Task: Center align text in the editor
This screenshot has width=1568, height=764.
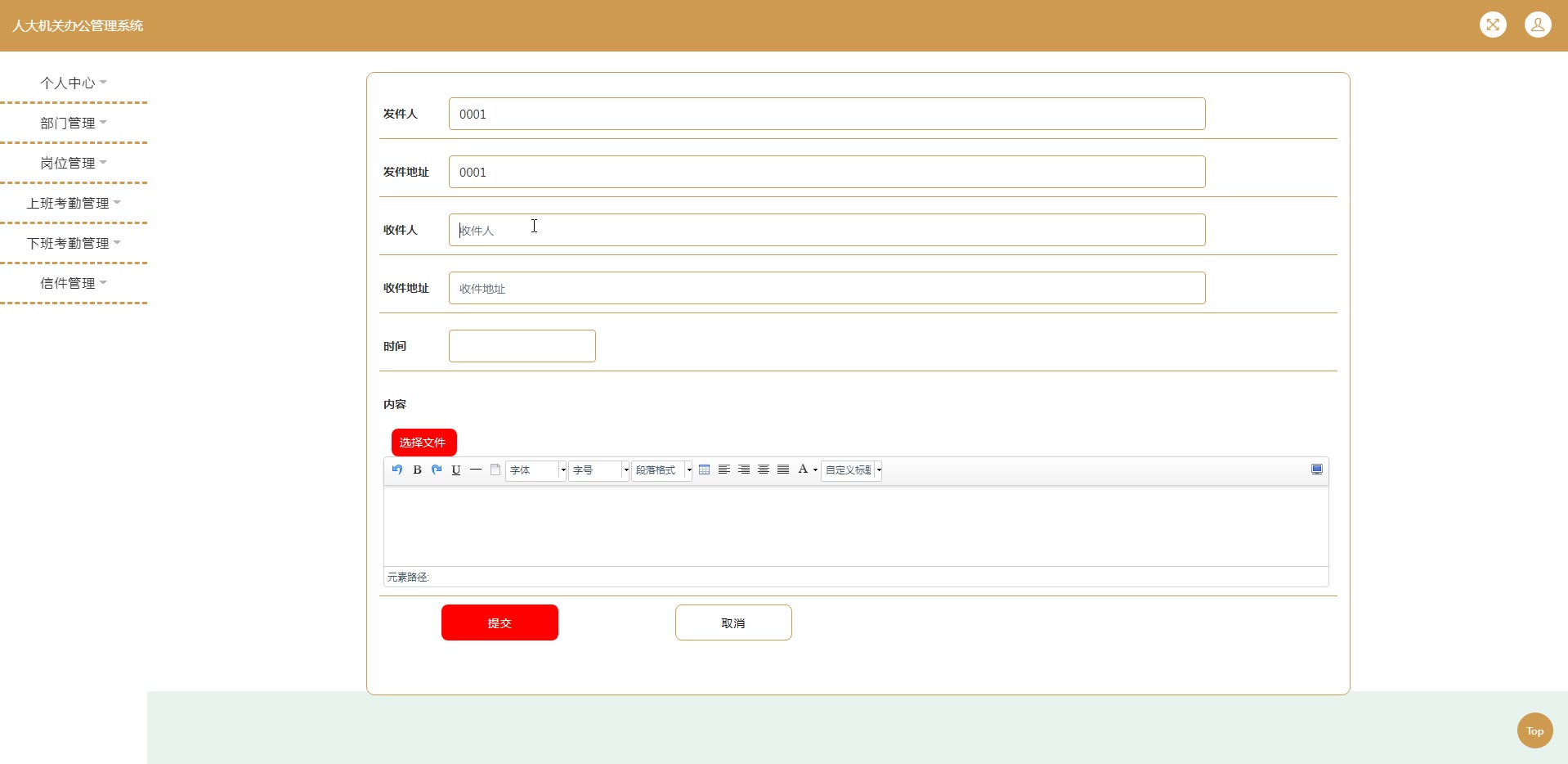Action: point(764,470)
